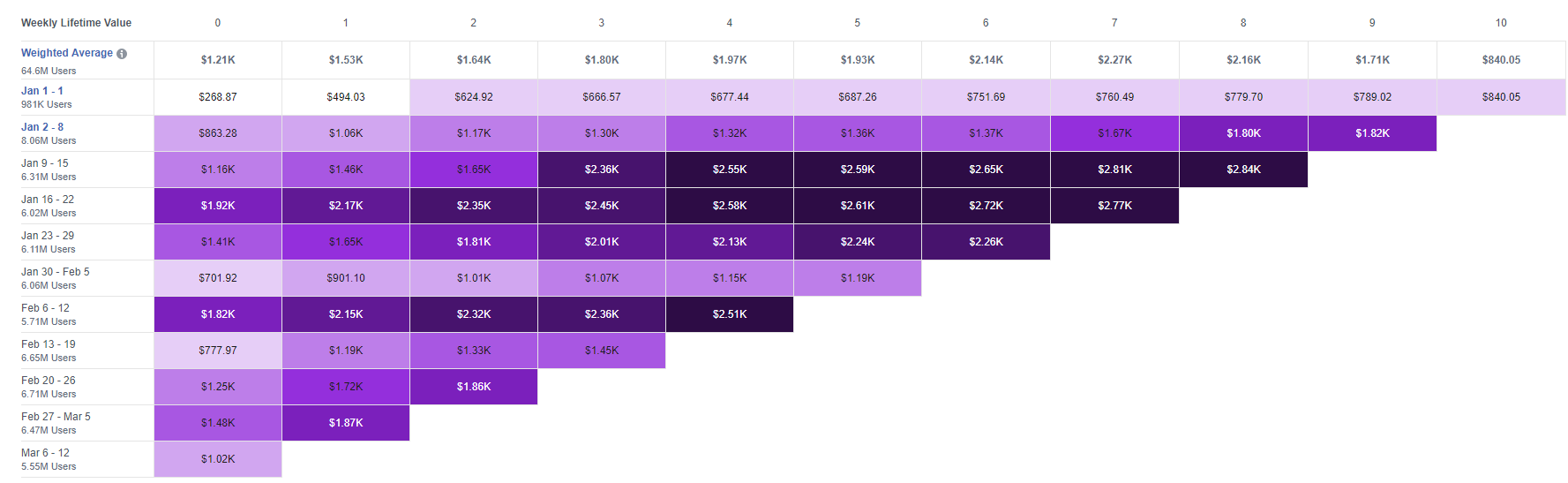
Task: Select the $1.82K cell in Jan 2 - 8 row
Action: pyautogui.click(x=1372, y=133)
